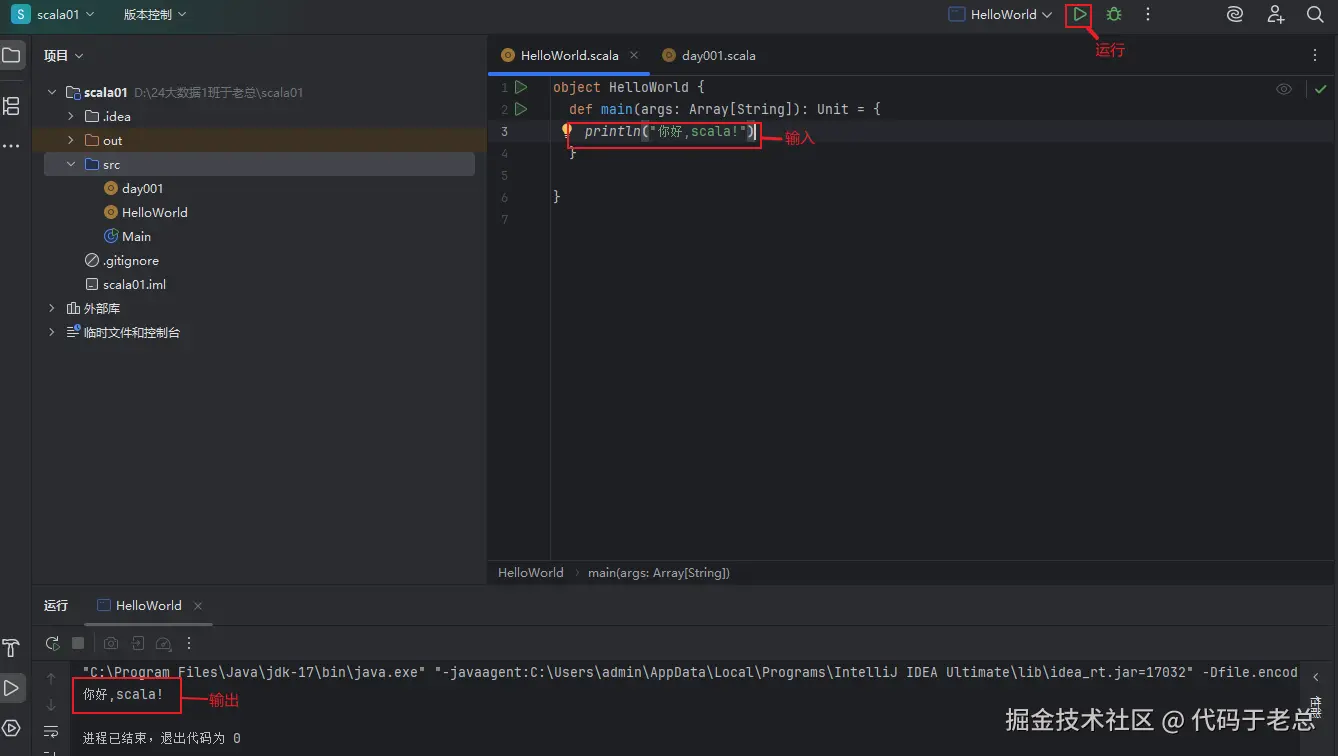
Task: Open the Project tool window folder icon
Action: pos(12,55)
